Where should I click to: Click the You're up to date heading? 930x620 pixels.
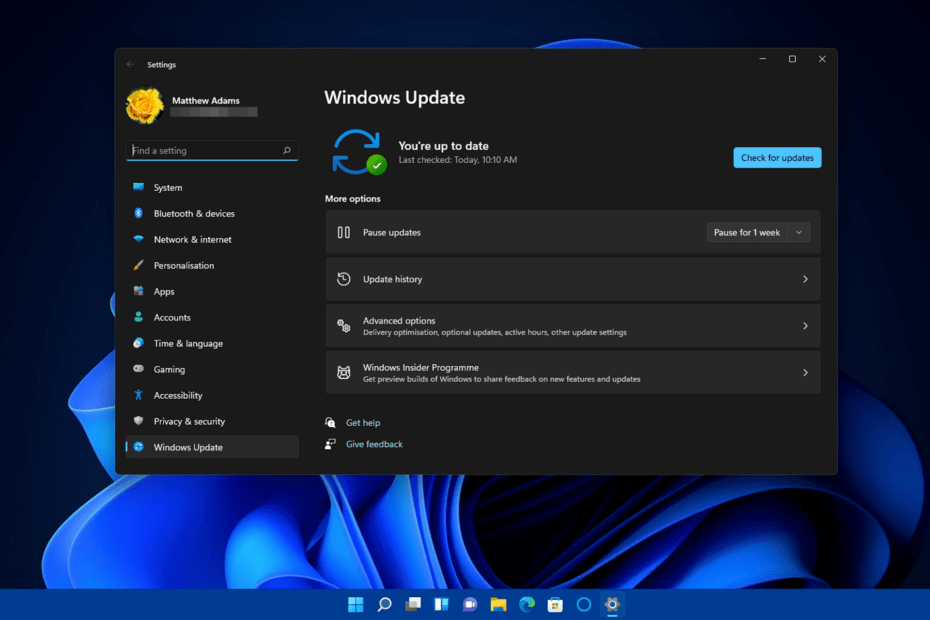(x=444, y=145)
